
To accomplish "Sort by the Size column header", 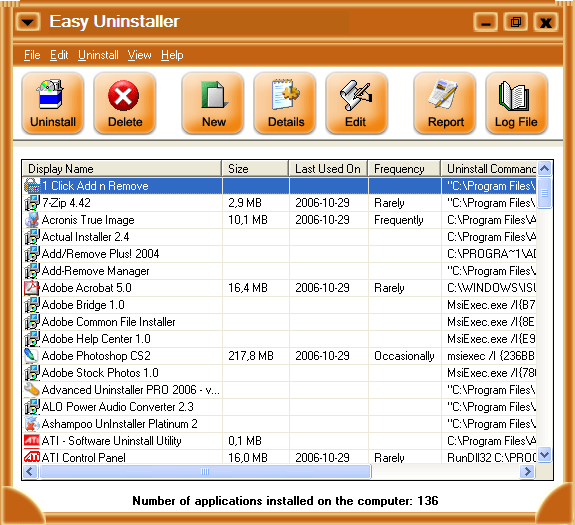I will 255,169.
